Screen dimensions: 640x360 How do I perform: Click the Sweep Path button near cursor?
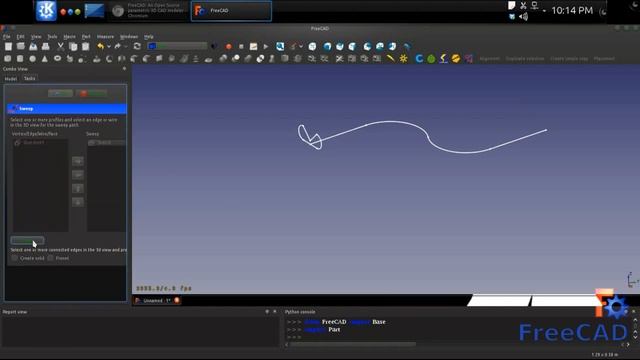[x=27, y=240]
